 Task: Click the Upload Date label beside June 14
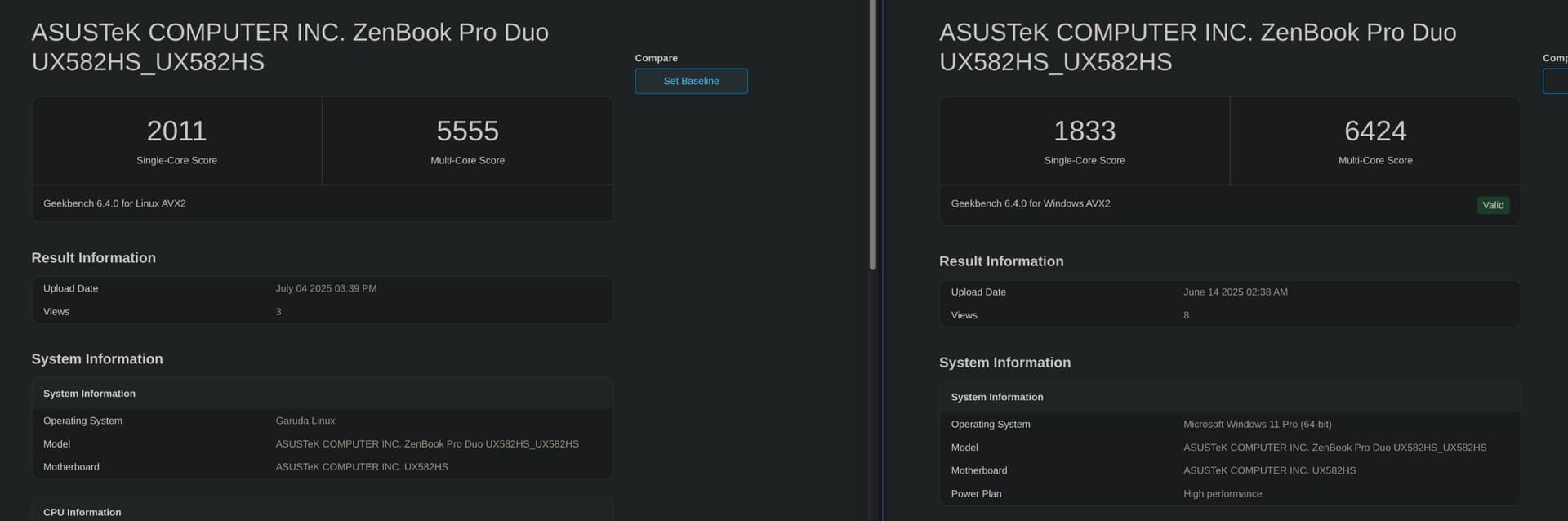point(978,292)
